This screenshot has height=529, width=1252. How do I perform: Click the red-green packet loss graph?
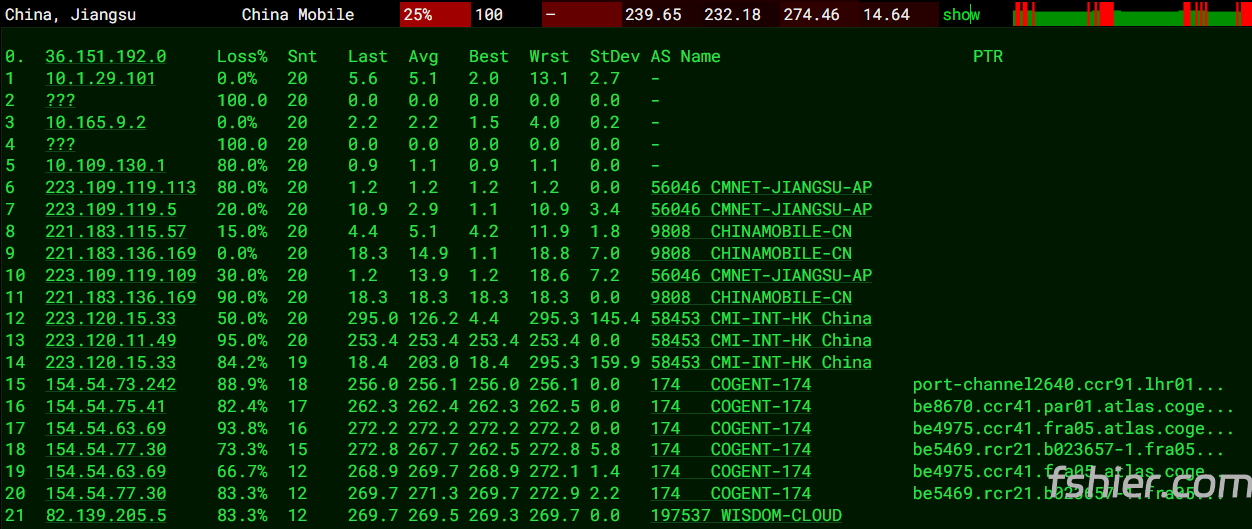click(x=1128, y=15)
